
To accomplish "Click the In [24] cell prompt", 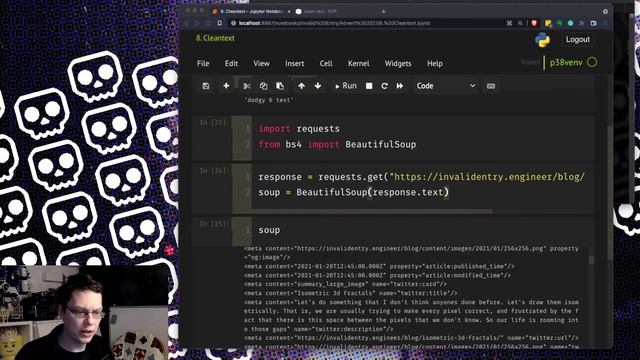I will [x=214, y=171].
